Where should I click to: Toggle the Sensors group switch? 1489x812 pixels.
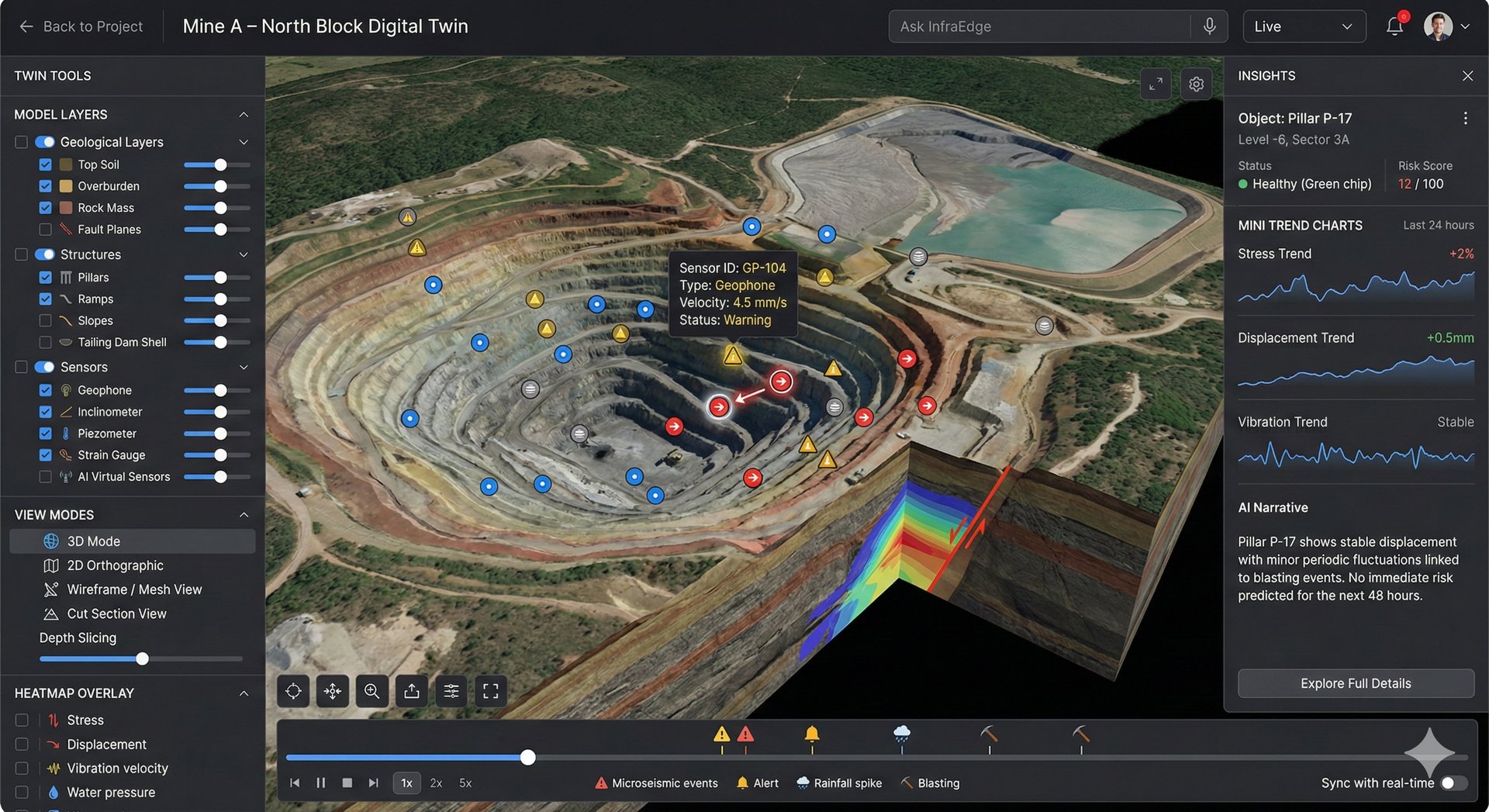tap(45, 367)
